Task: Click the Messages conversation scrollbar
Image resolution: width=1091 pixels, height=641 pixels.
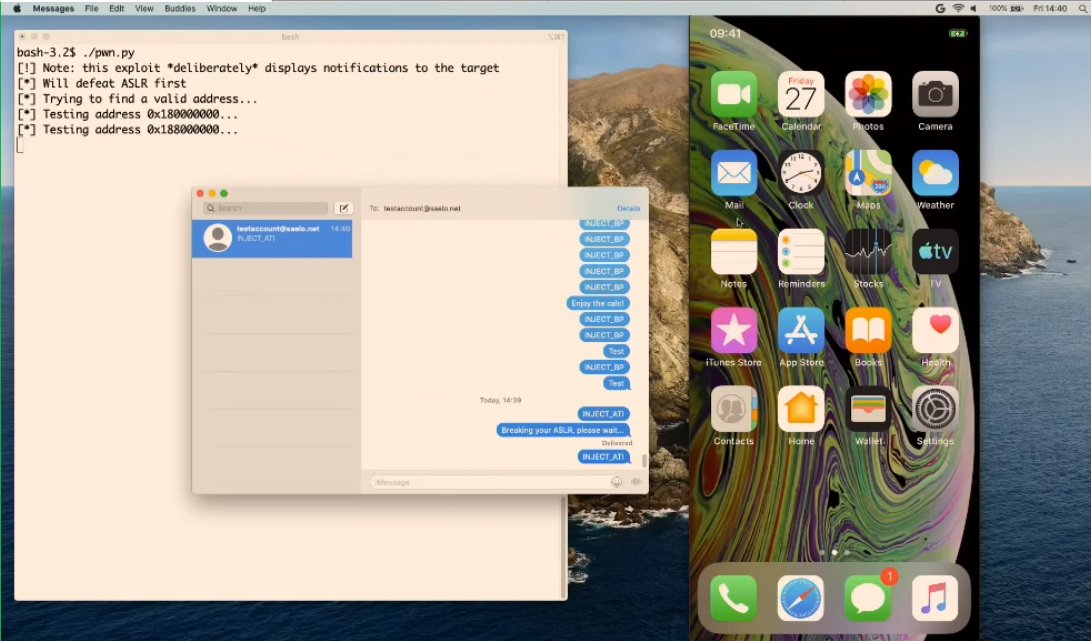Action: coord(644,460)
